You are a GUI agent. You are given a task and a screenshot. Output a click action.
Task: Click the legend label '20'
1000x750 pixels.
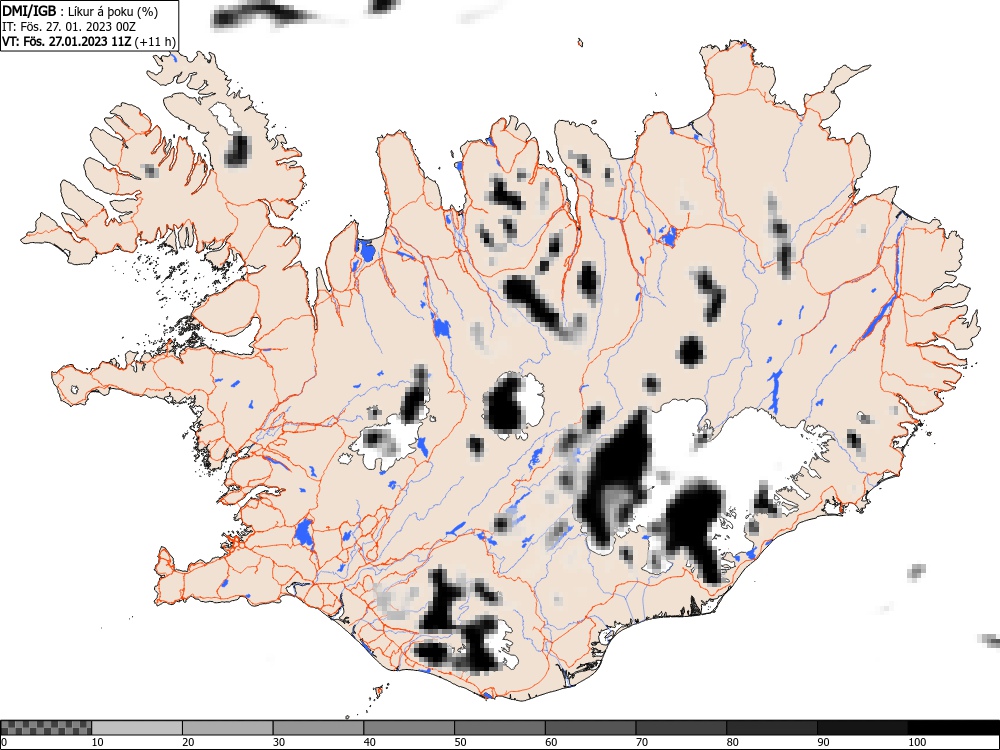(188, 742)
